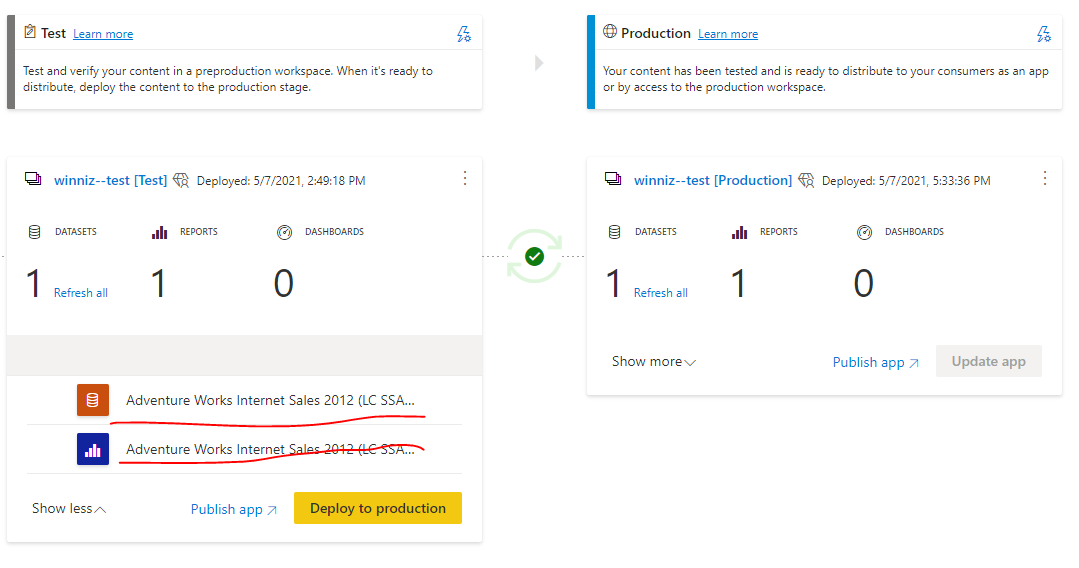Click the Production stage globe icon

coord(610,32)
